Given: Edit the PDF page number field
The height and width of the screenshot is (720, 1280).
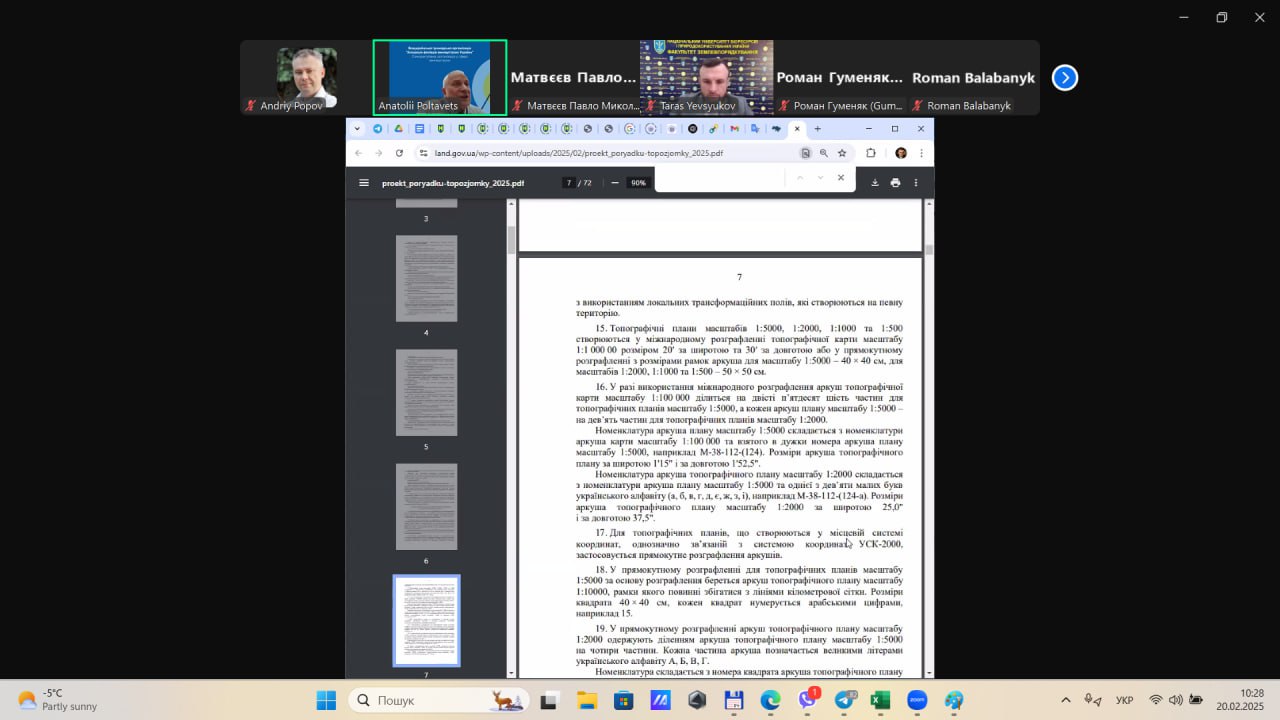Looking at the screenshot, I should 569,183.
